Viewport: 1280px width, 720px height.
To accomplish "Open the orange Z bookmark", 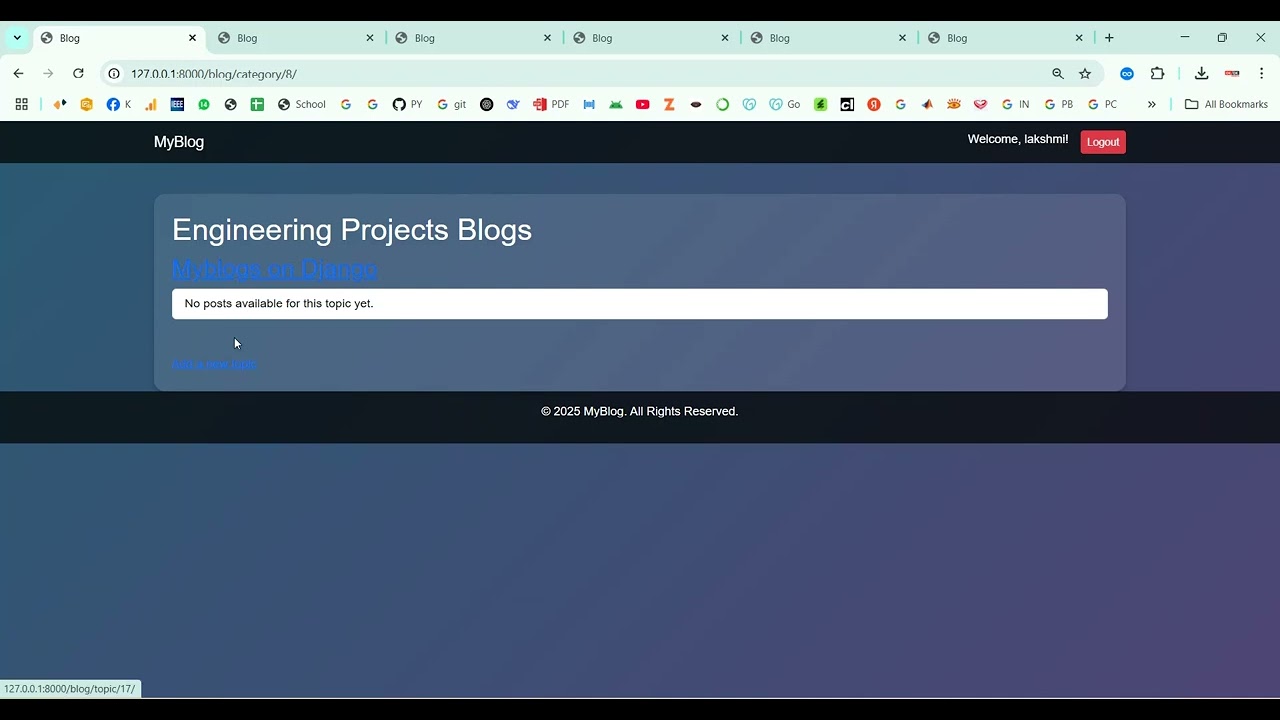I will coord(669,104).
